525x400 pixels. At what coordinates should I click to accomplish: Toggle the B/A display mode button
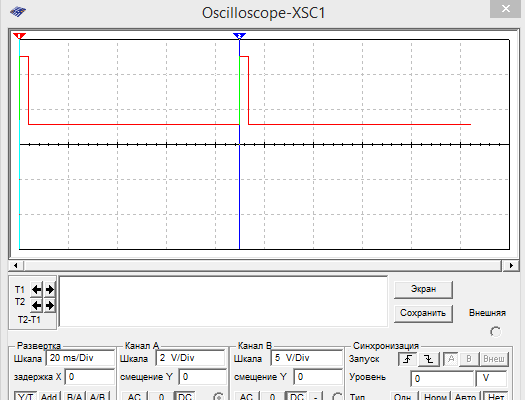pos(75,396)
